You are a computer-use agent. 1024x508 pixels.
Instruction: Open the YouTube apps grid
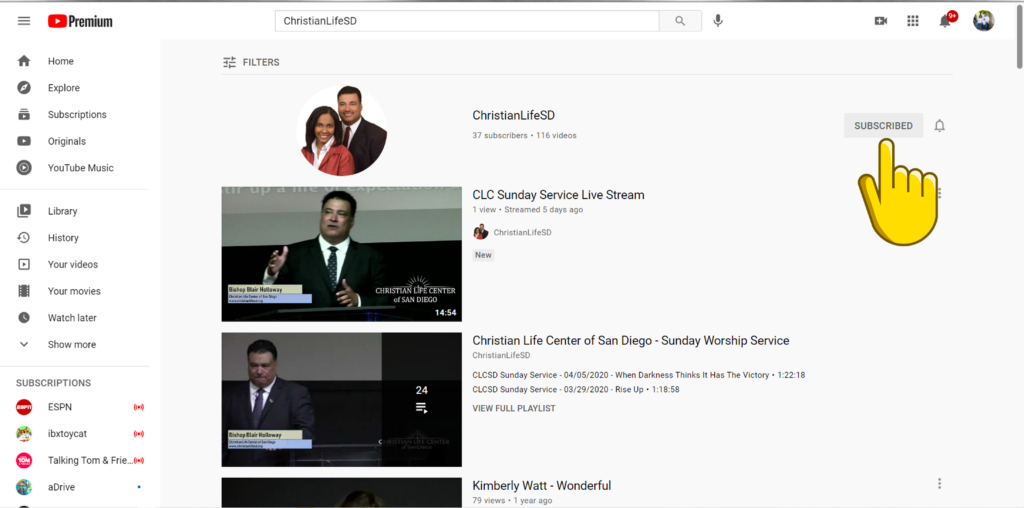point(913,21)
